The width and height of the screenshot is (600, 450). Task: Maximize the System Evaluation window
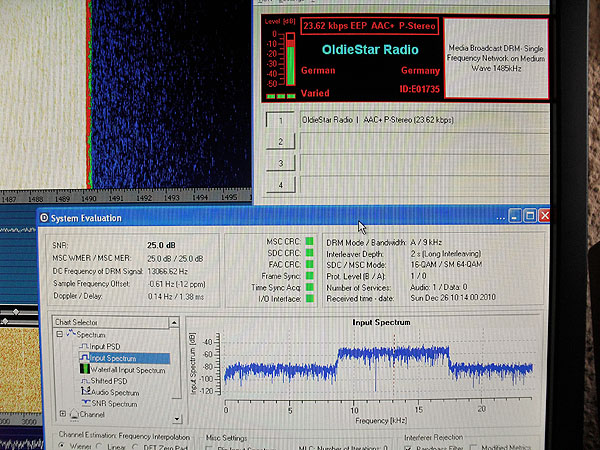(530, 216)
